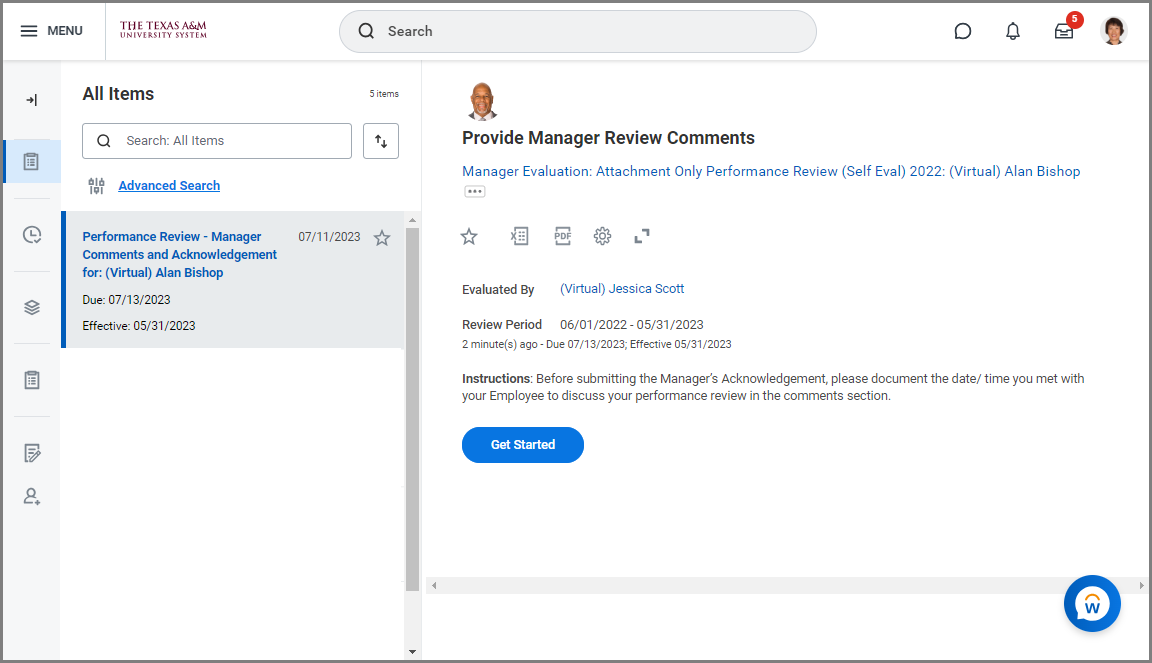Screen dimensions: 1152x663
Task: Select the Archive clock tab in sidebar
Action: tap(32, 235)
